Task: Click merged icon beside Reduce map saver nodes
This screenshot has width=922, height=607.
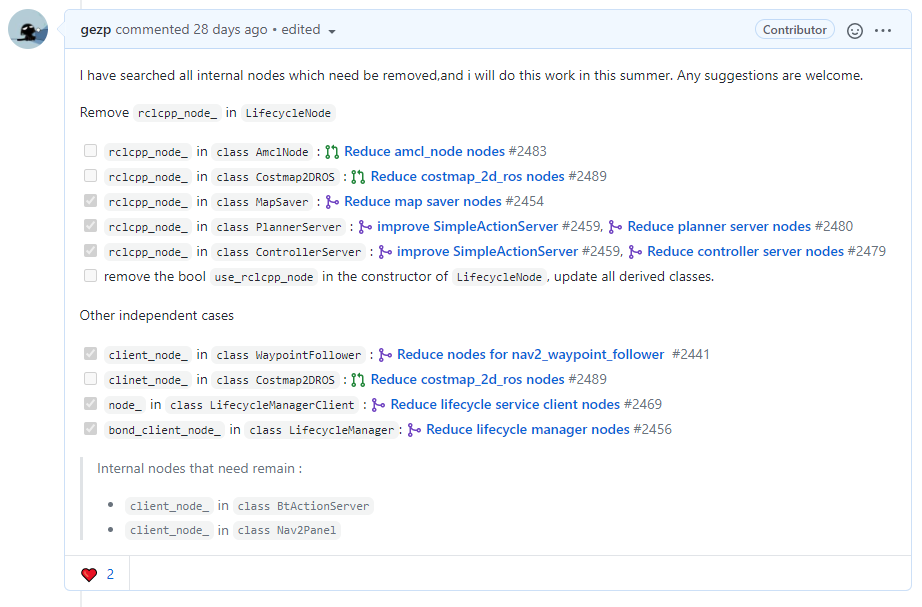Action: (x=332, y=202)
